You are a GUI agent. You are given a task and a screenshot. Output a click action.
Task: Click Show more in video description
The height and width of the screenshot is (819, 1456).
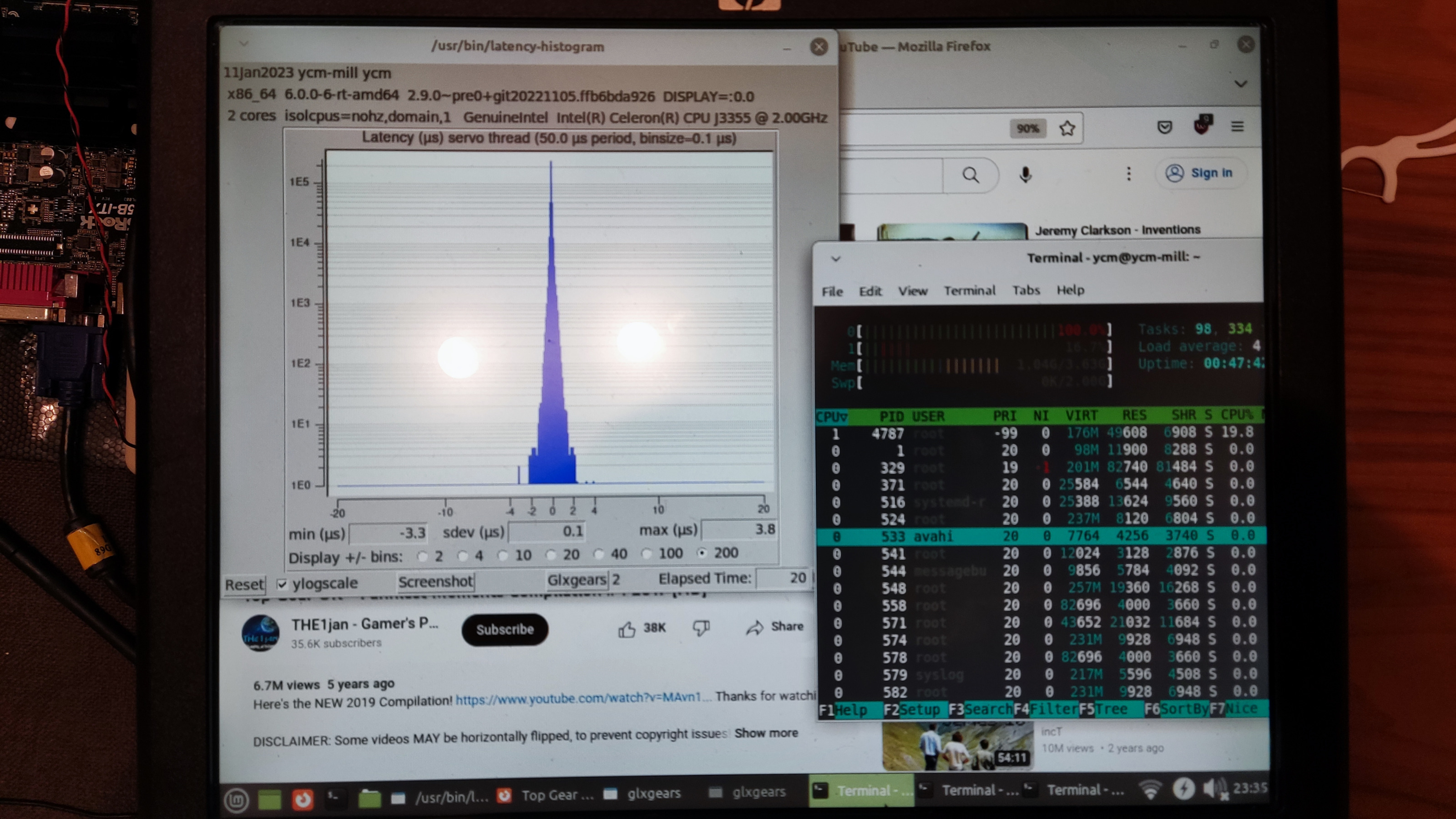point(766,733)
